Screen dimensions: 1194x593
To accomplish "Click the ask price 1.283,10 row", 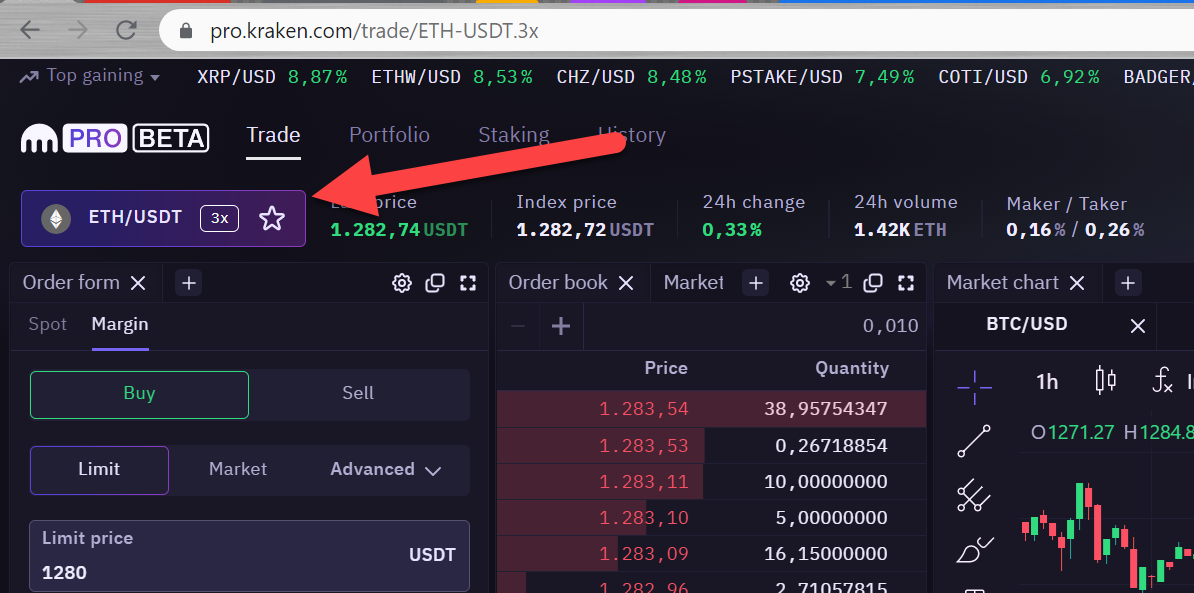I will (x=711, y=518).
